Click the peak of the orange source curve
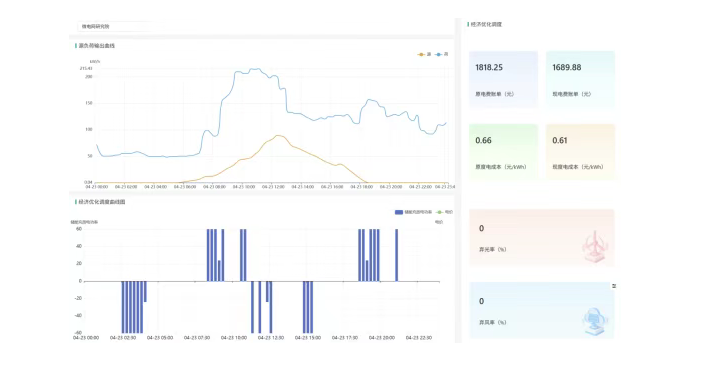Screen dimensions: 701x365 pyautogui.click(x=279, y=135)
